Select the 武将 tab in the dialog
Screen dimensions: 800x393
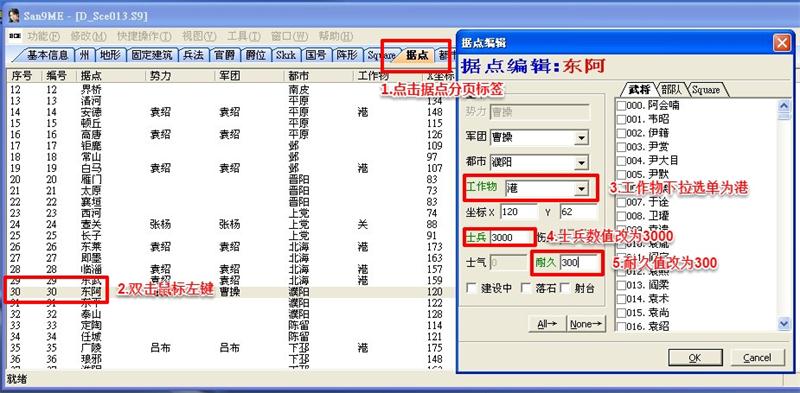click(x=638, y=89)
